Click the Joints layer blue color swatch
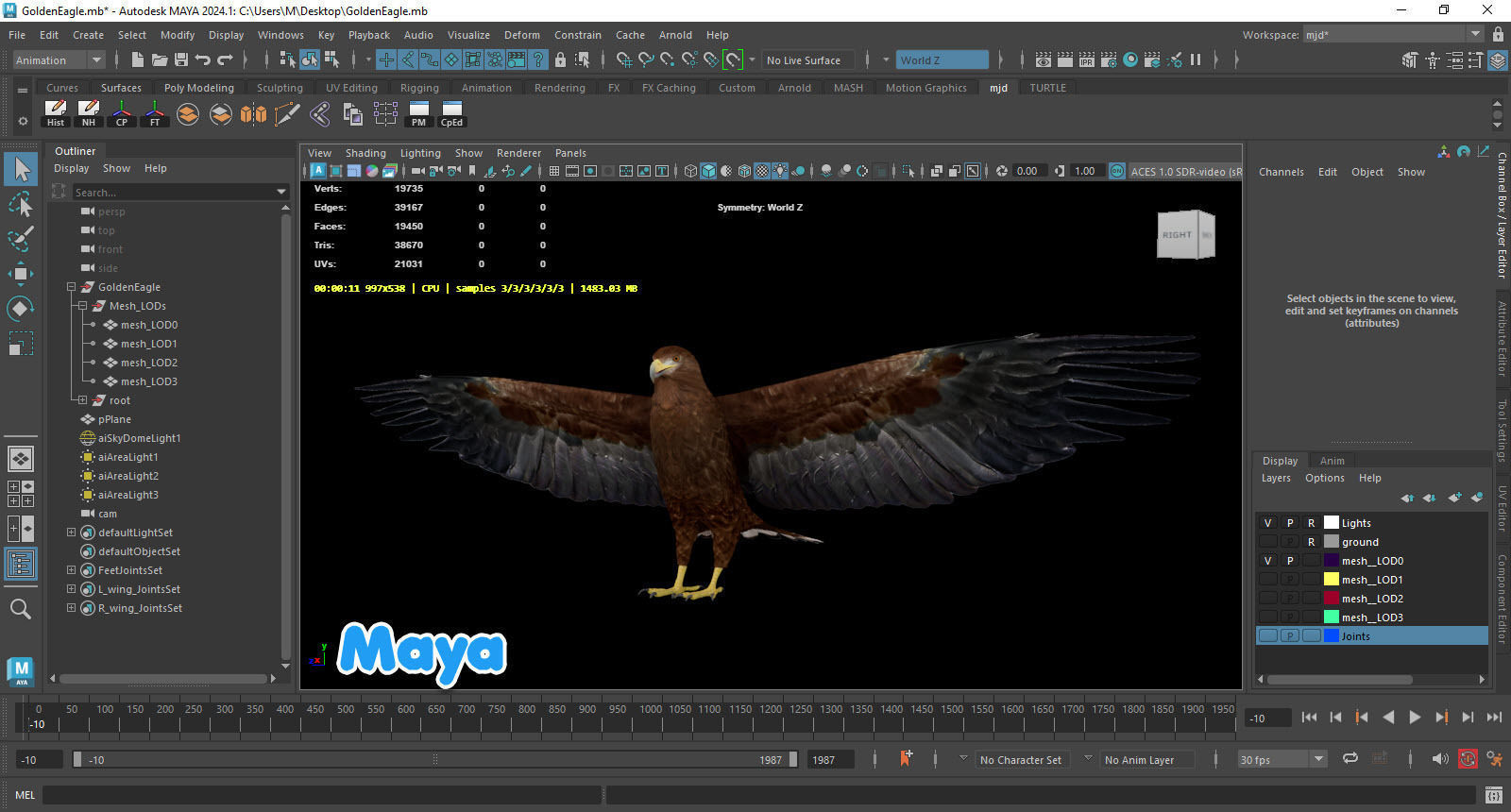The height and width of the screenshot is (812, 1511). pos(1332,635)
